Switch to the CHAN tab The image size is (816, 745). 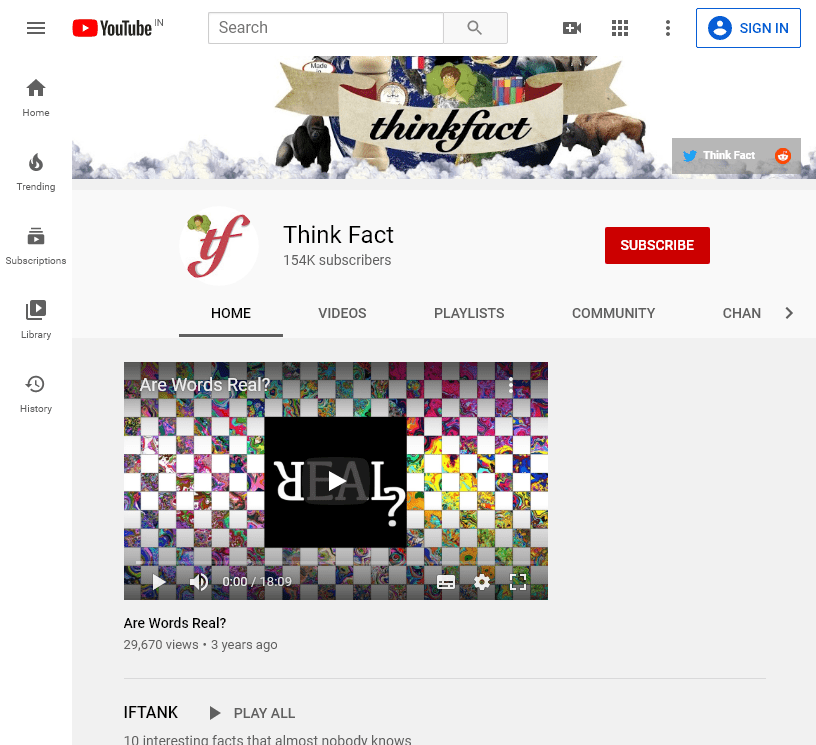point(742,313)
